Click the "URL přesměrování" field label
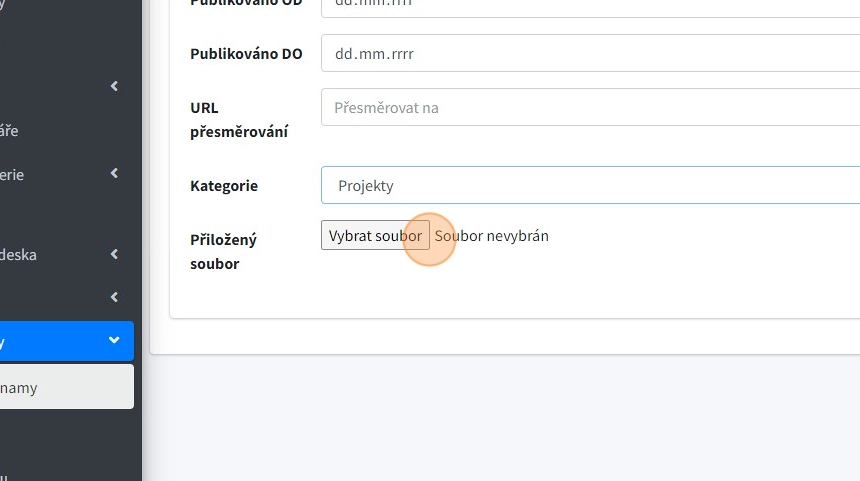Screen dimensions: 860x481 [x=239, y=120]
